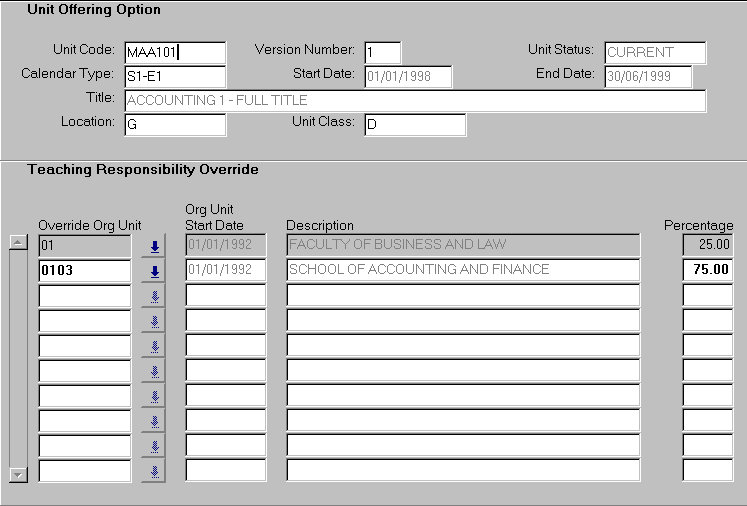Click the Percentage field showing 25.00

point(708,245)
